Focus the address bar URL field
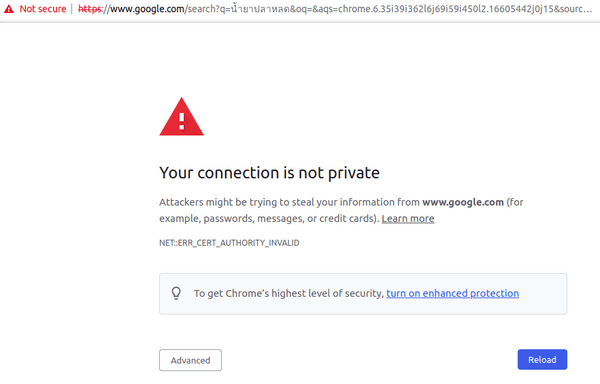Image resolution: width=600 pixels, height=384 pixels. [335, 9]
